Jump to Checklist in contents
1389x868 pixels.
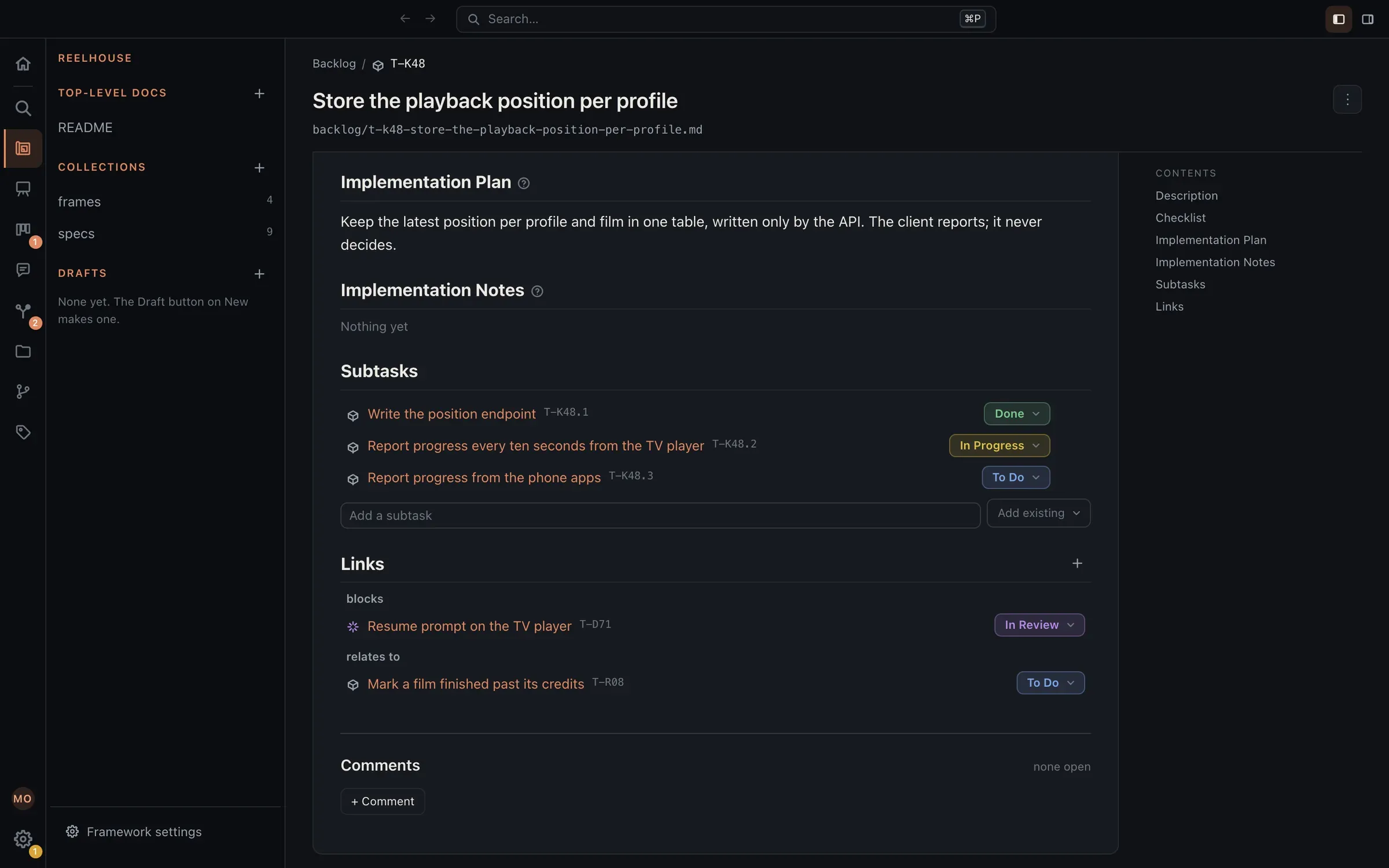(x=1181, y=218)
